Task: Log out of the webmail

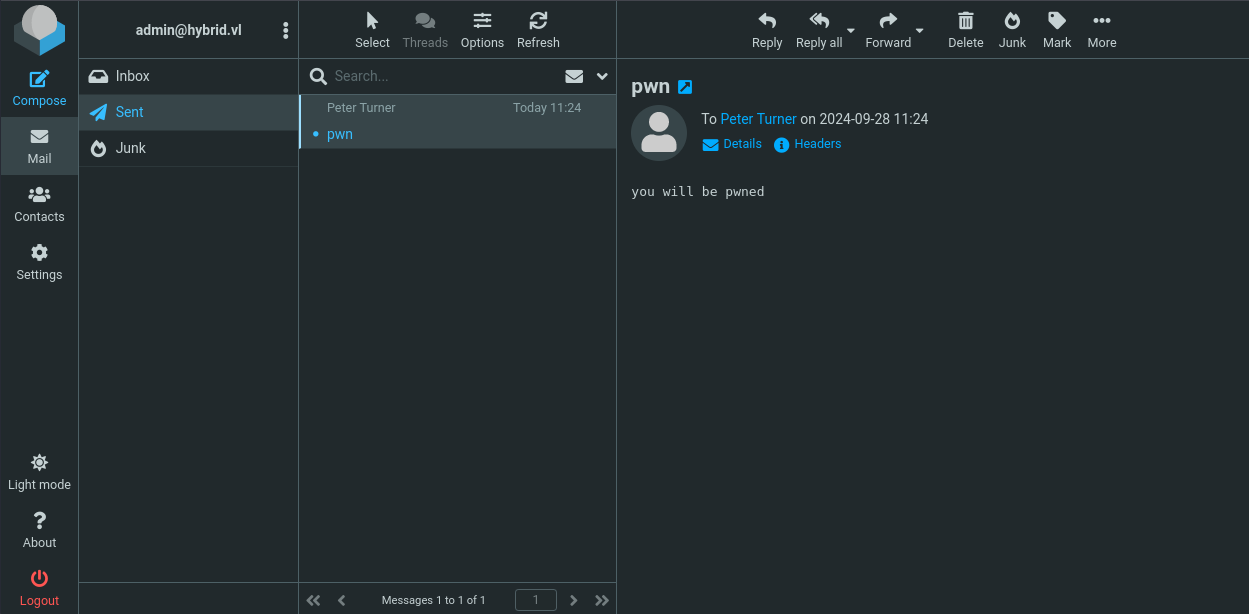Action: click(x=39, y=588)
